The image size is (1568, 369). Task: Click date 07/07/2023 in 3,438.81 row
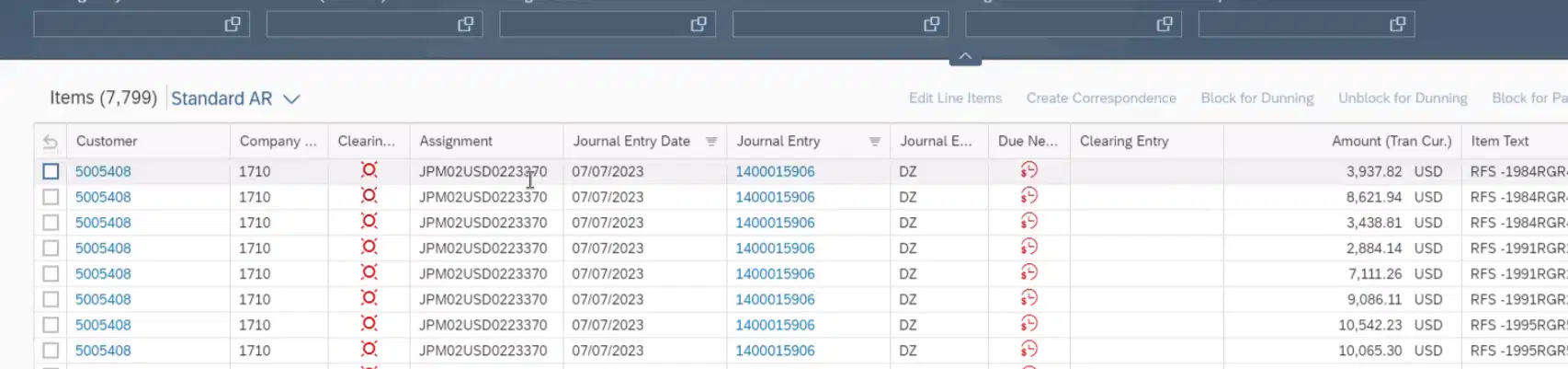[x=608, y=223]
